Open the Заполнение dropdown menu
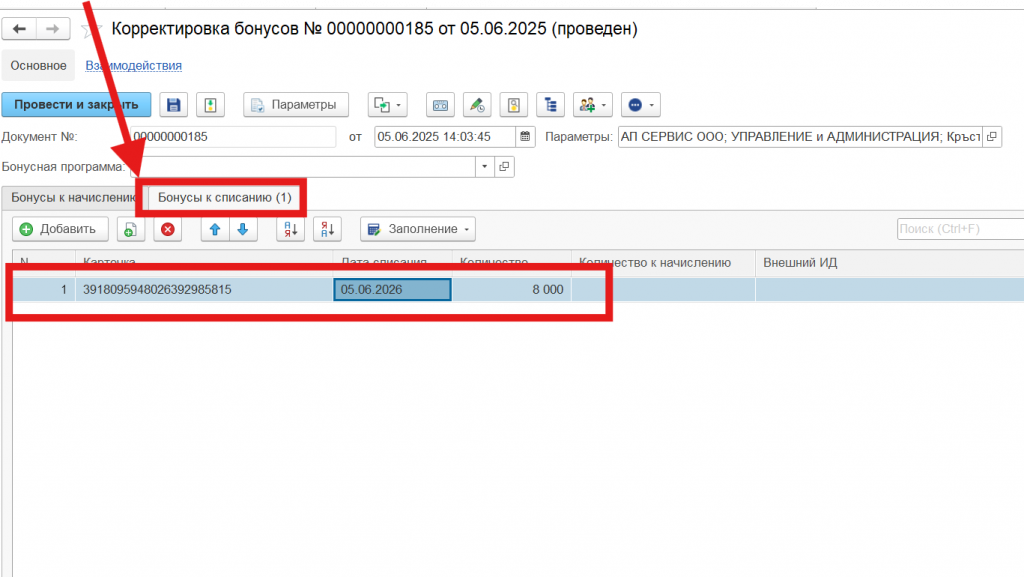1024x577 pixels. [x=417, y=230]
